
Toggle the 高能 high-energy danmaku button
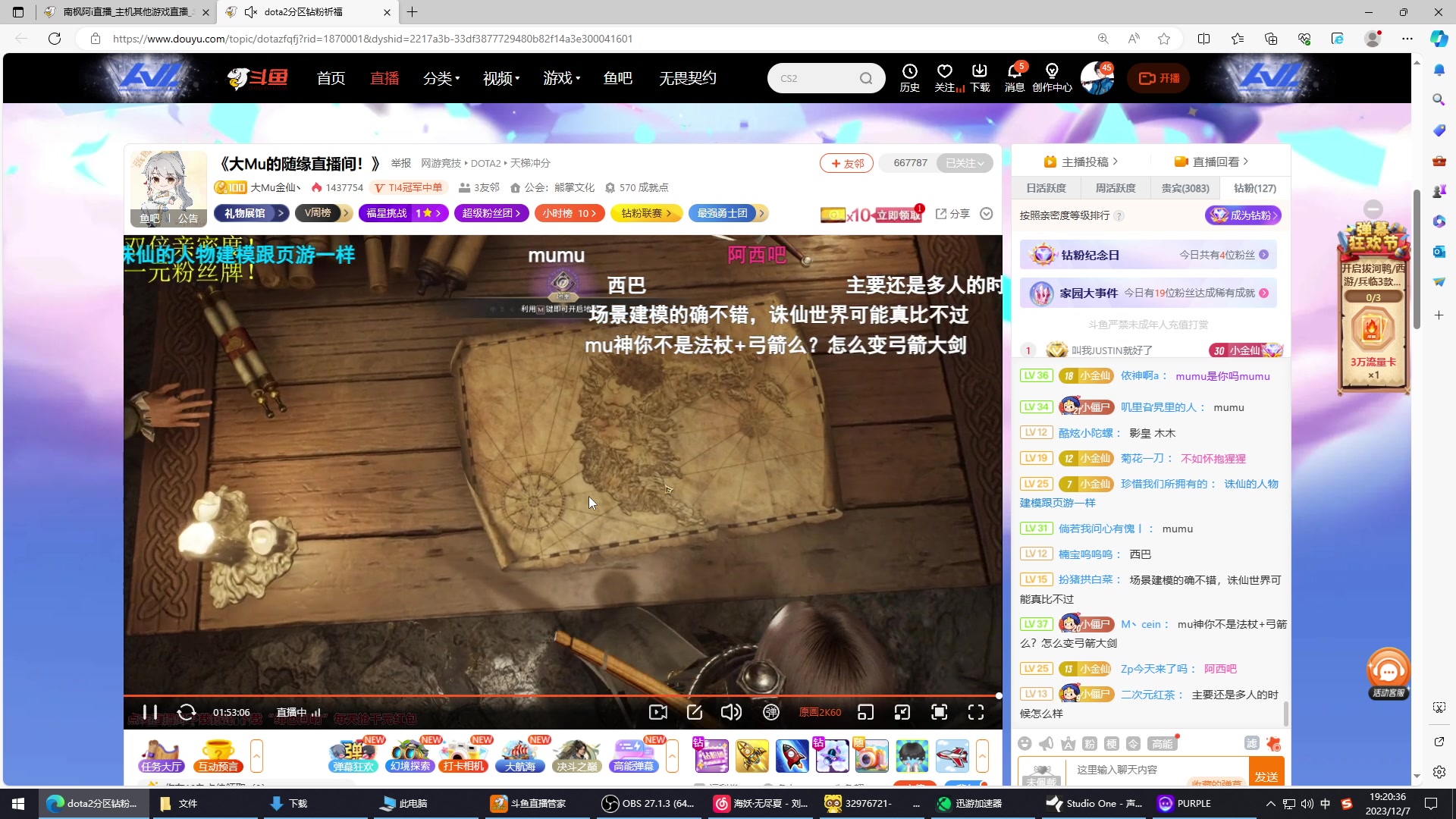[x=1162, y=744]
